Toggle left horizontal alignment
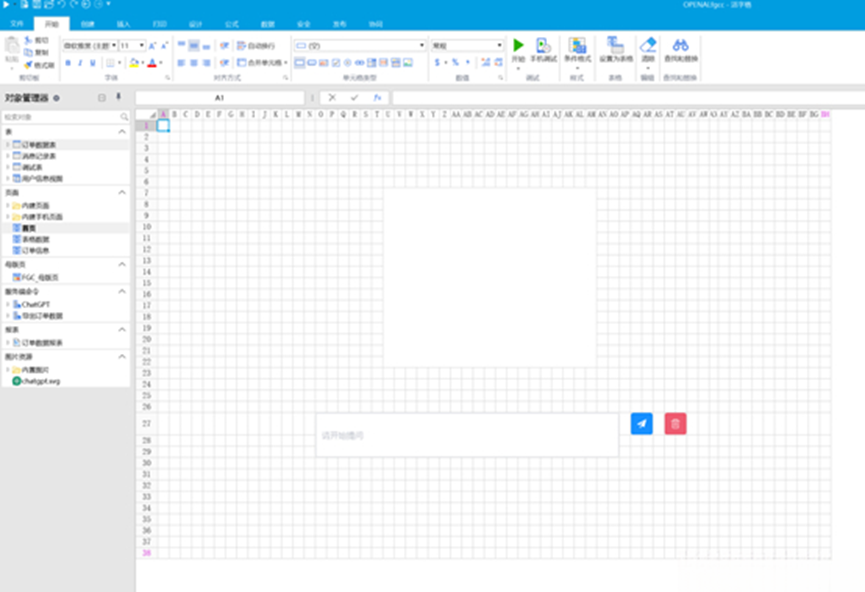Screen dimensions: 865x592 click(x=181, y=63)
